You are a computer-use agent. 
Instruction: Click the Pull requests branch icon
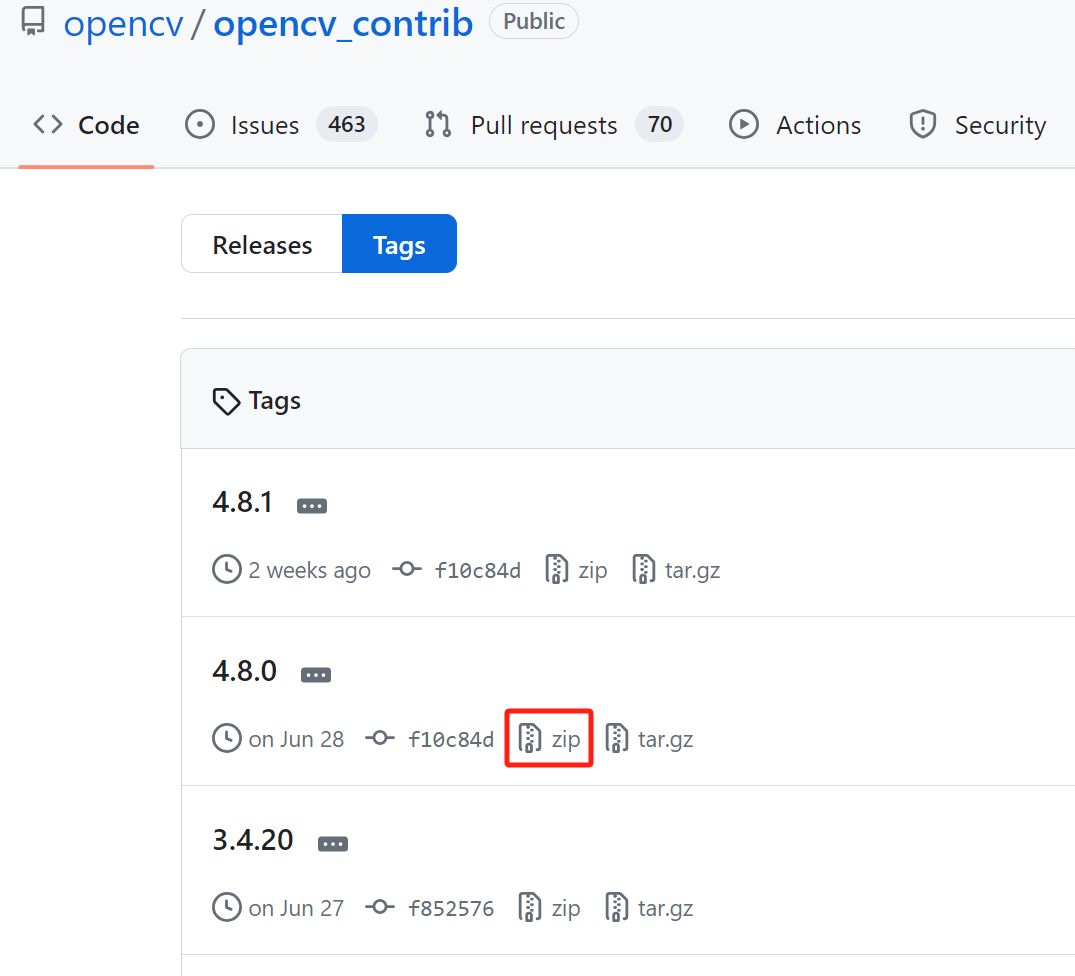coord(437,125)
